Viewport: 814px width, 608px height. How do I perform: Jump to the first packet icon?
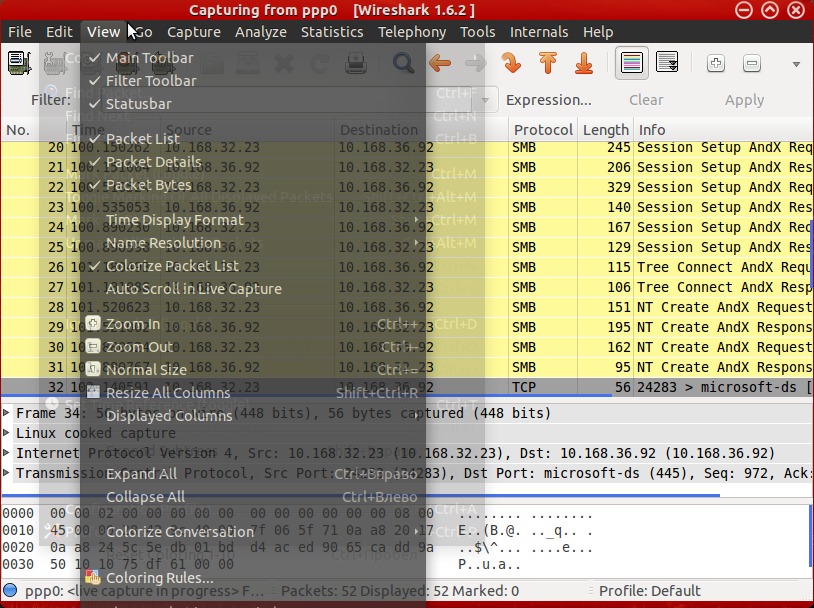[548, 63]
